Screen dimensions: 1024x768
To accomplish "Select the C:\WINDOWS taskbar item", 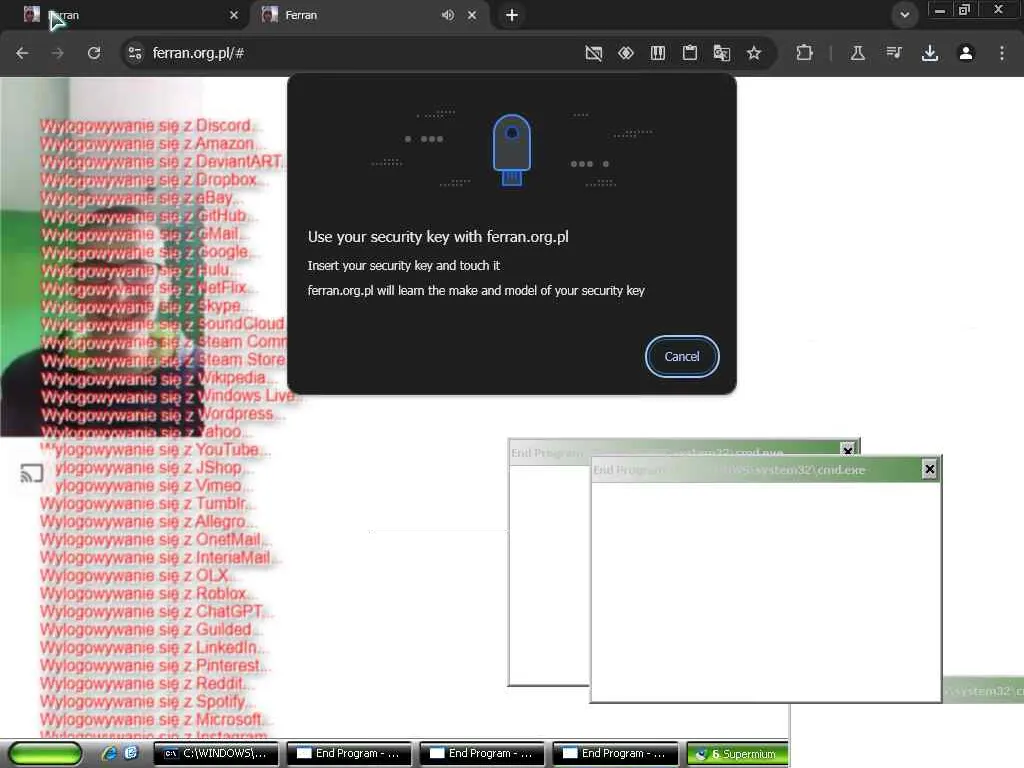I will pyautogui.click(x=216, y=754).
